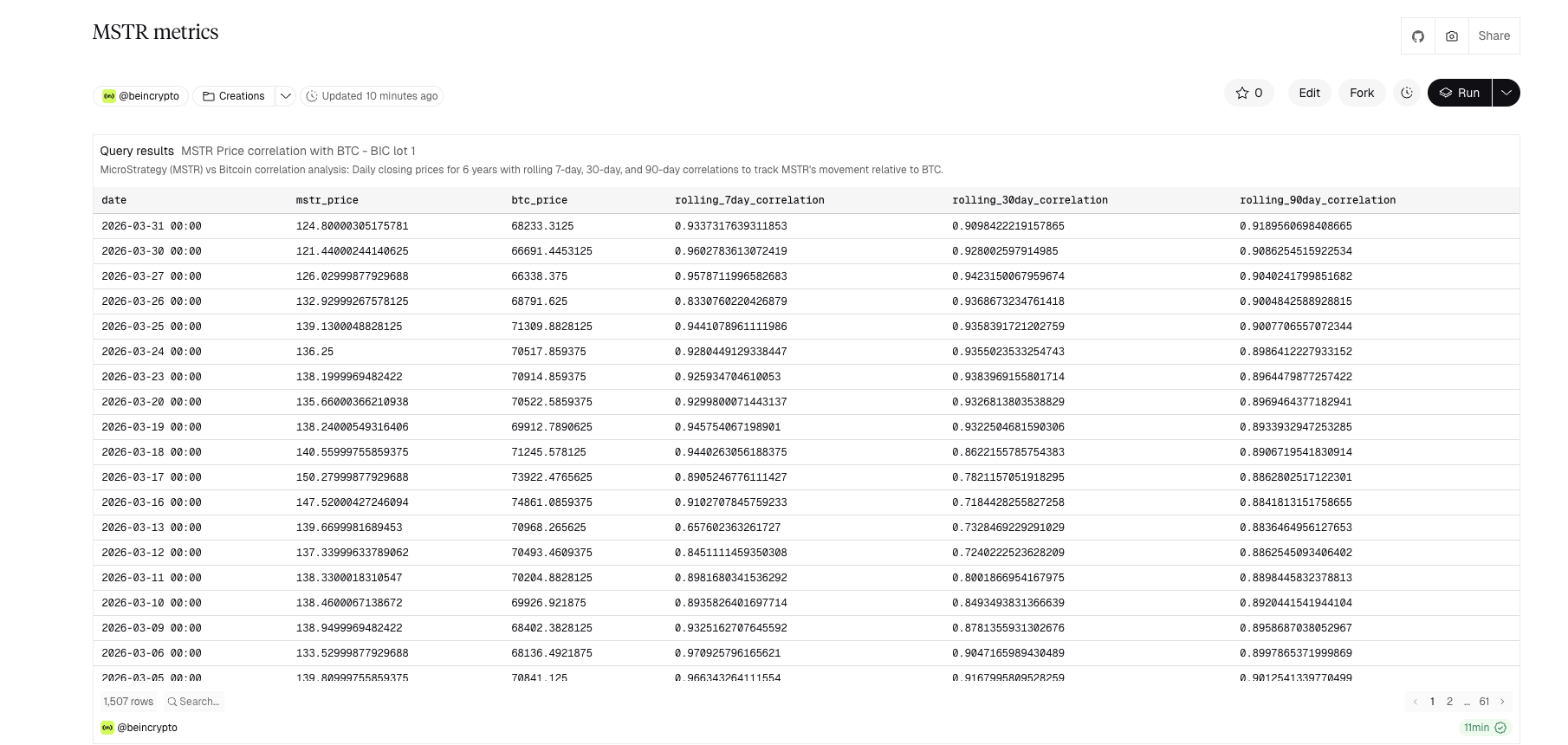Screen dimensions: 1568x745
Task: Fork this dashboard
Action: [x=1362, y=93]
